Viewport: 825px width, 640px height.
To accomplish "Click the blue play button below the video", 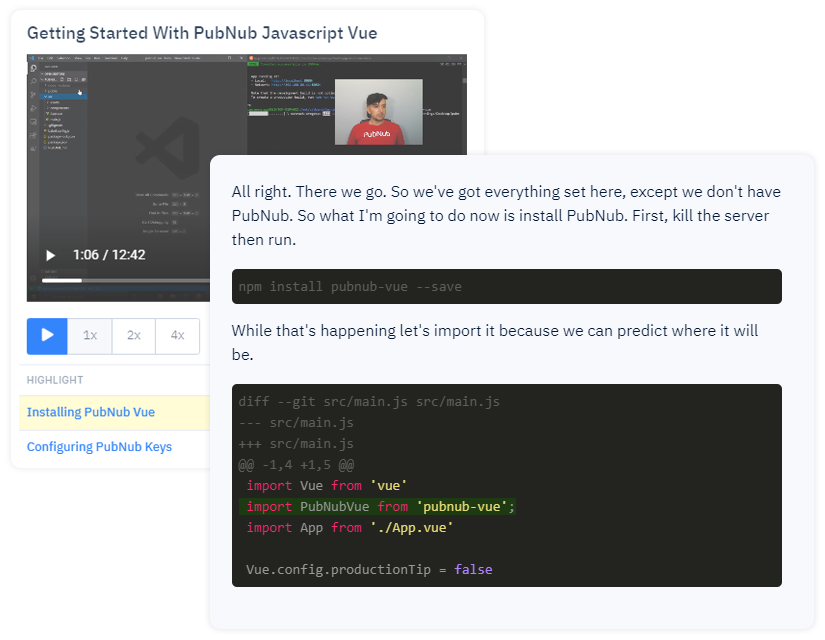I will point(47,336).
